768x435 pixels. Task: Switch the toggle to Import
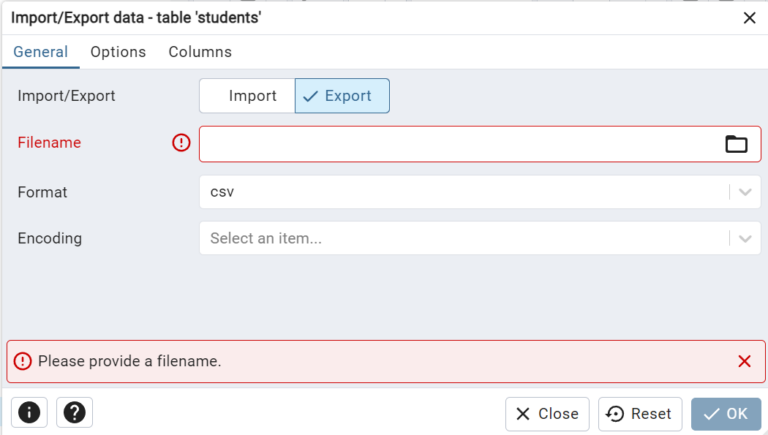[248, 96]
